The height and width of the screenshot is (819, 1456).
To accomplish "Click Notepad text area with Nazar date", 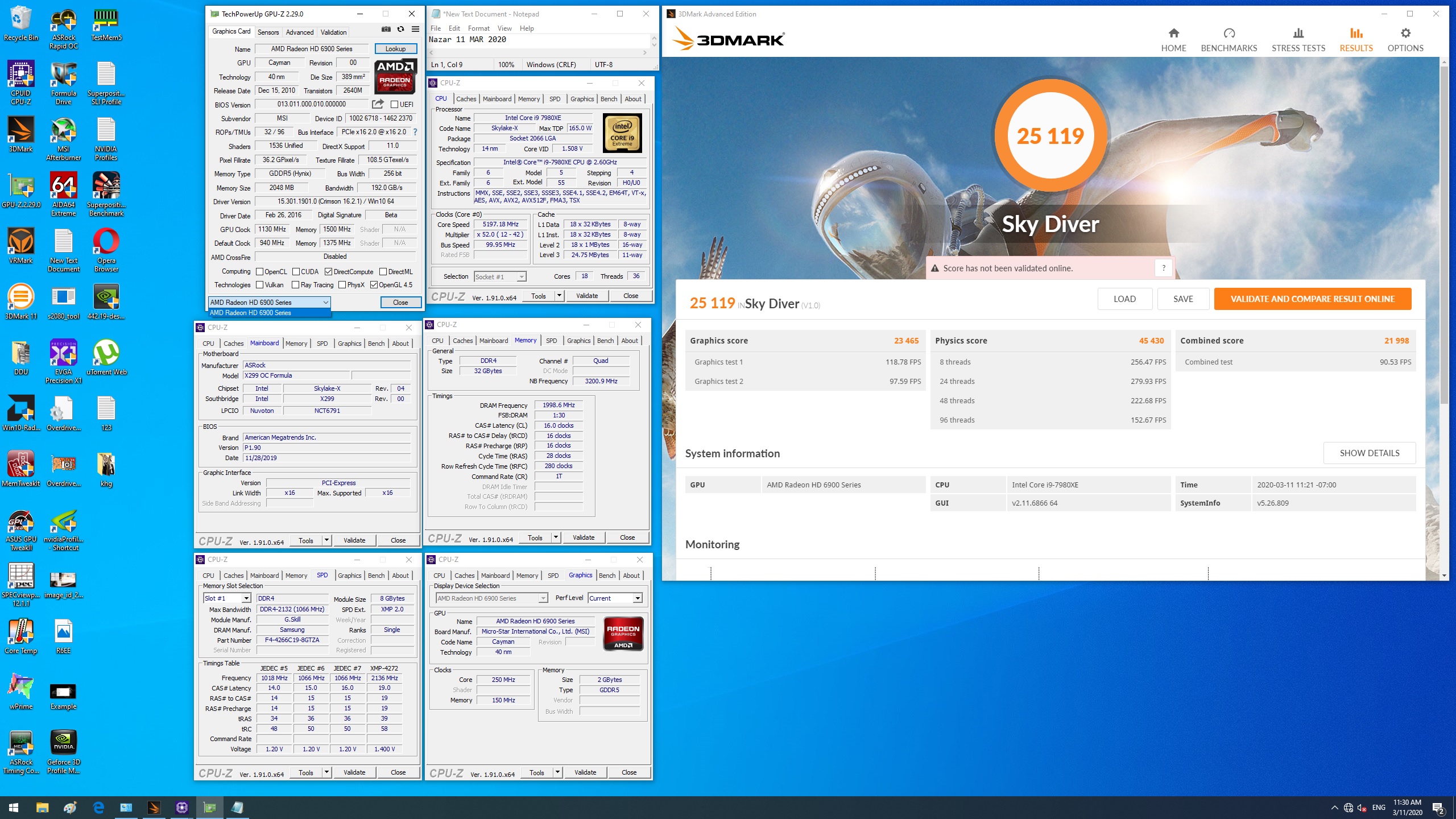I will pos(538,40).
